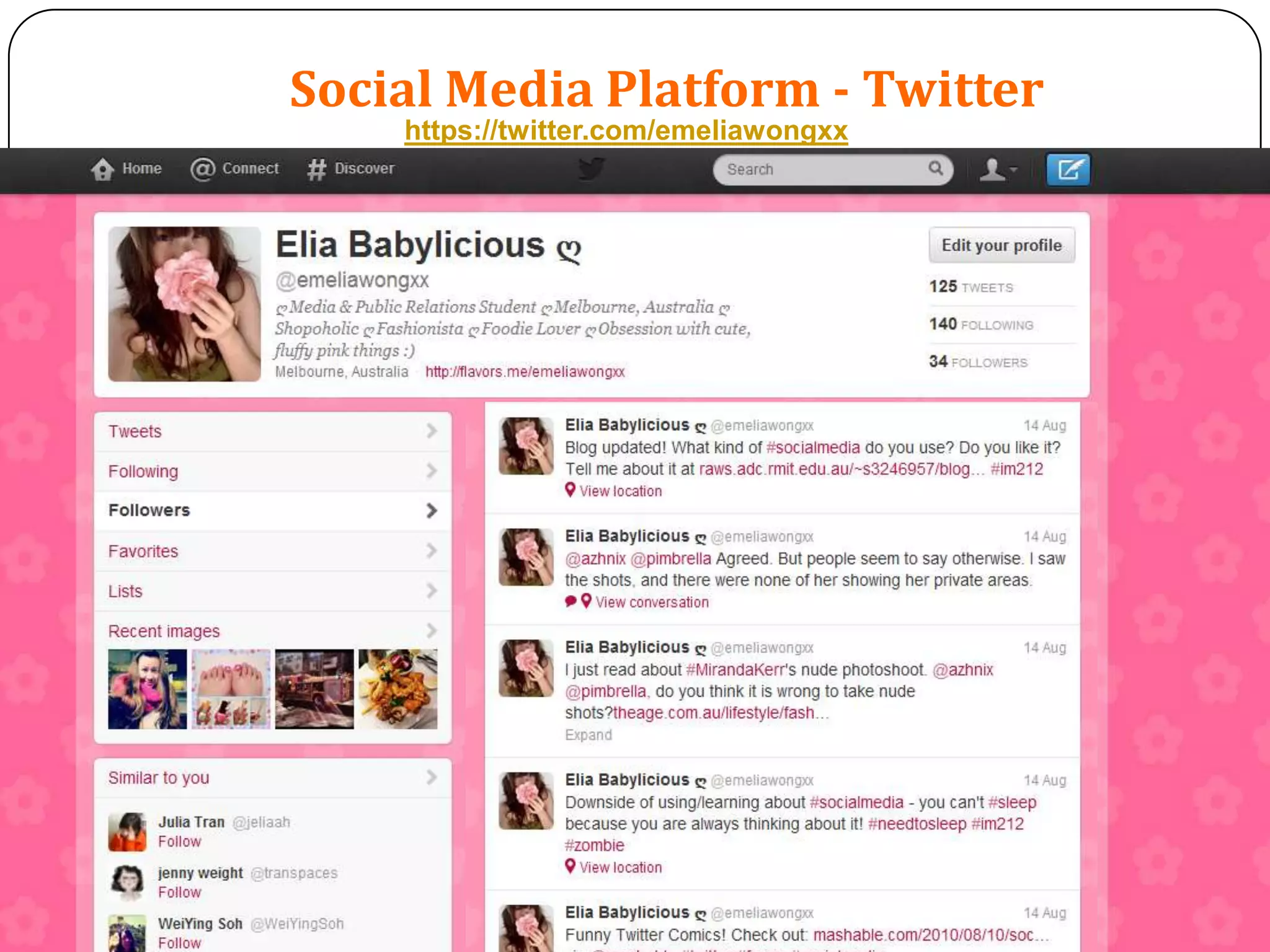This screenshot has height=952, width=1270.
Task: Click the chevron on the Lists row
Action: pos(432,591)
